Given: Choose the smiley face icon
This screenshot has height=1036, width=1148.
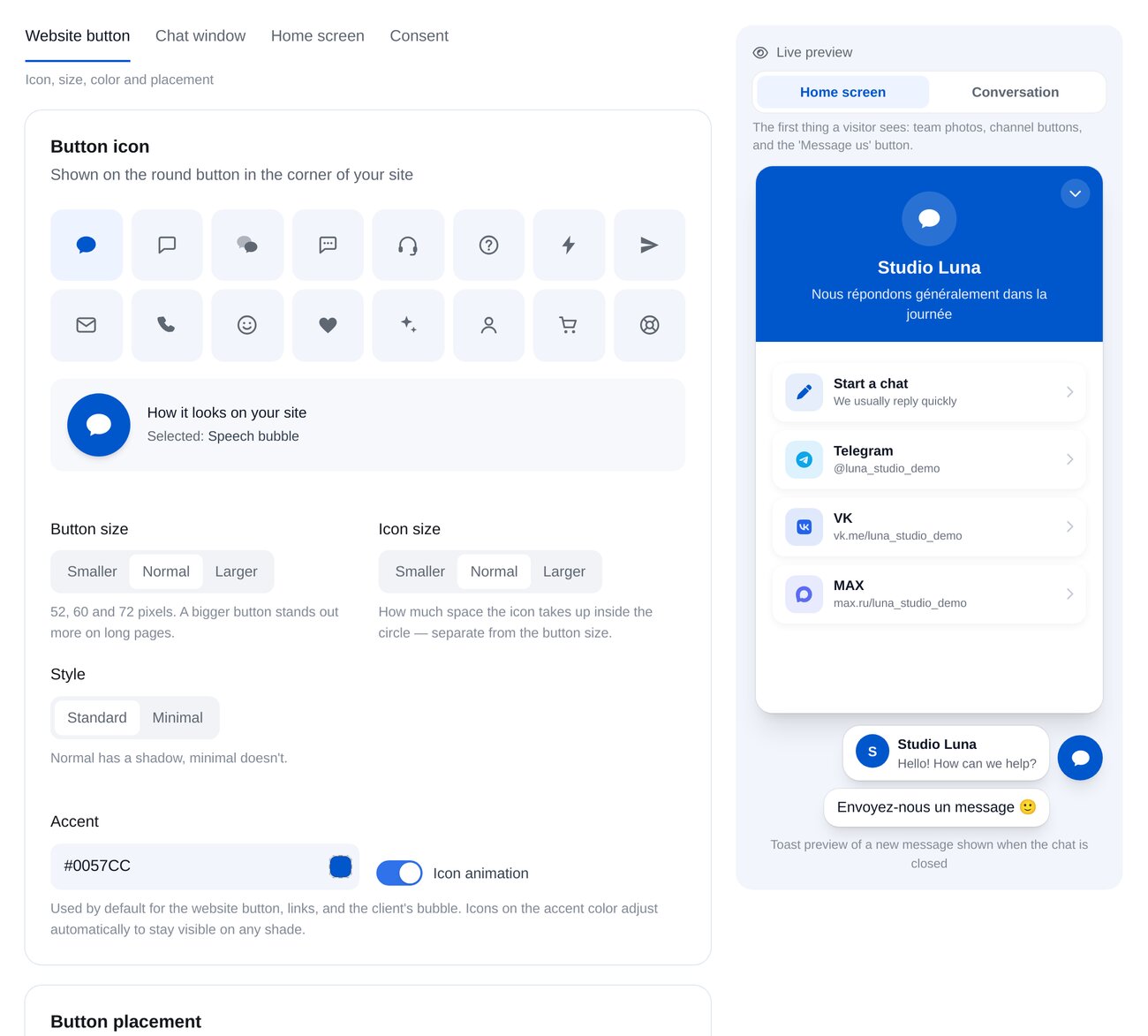Looking at the screenshot, I should click(247, 325).
